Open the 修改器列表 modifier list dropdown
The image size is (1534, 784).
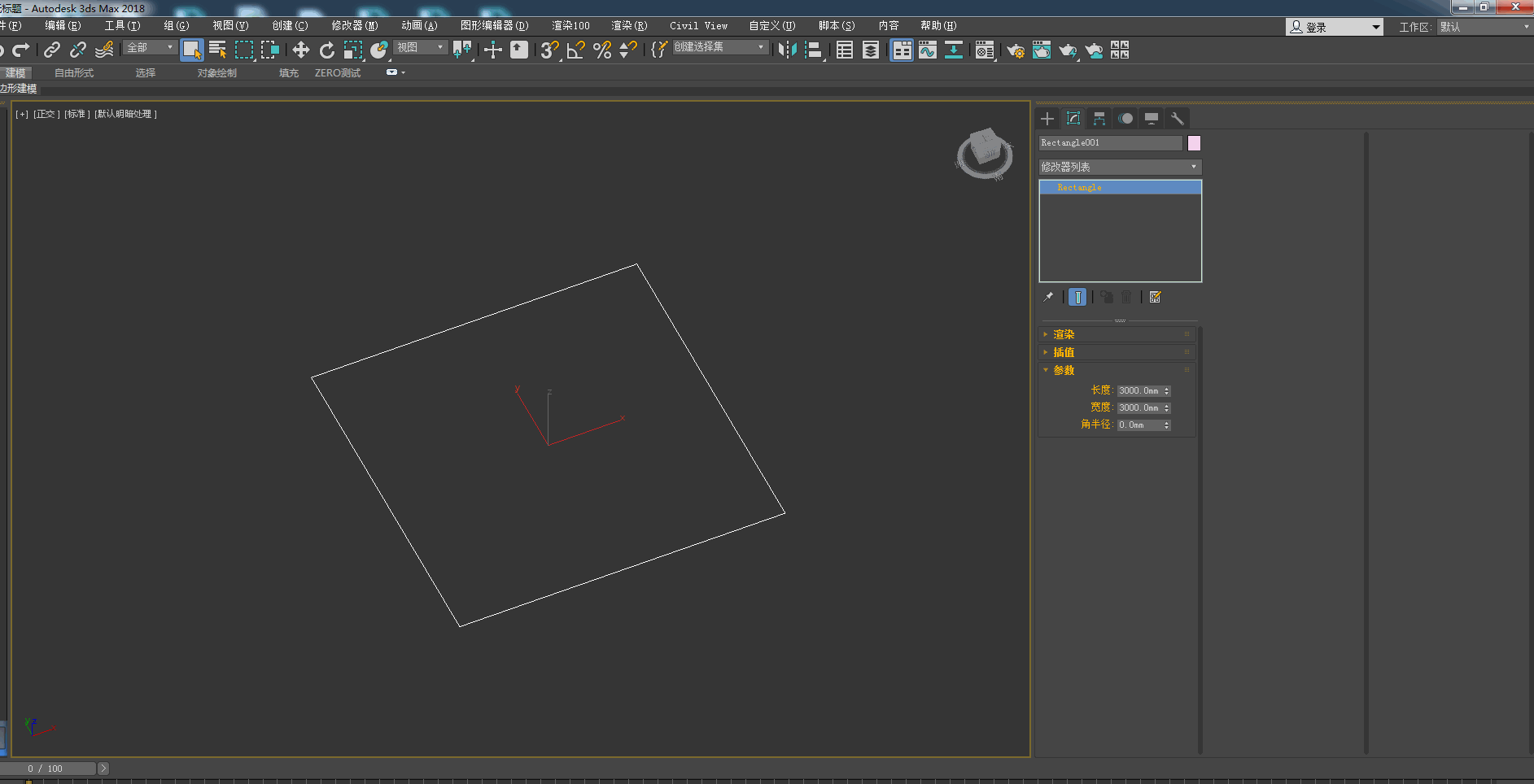pos(1120,167)
